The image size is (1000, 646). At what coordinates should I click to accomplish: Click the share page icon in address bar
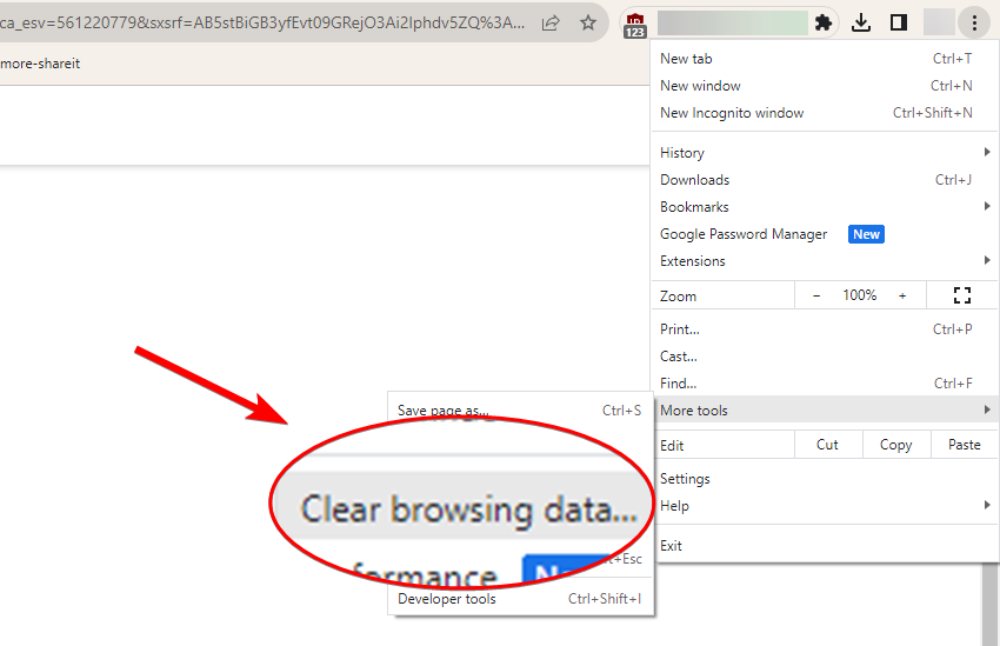pos(550,22)
